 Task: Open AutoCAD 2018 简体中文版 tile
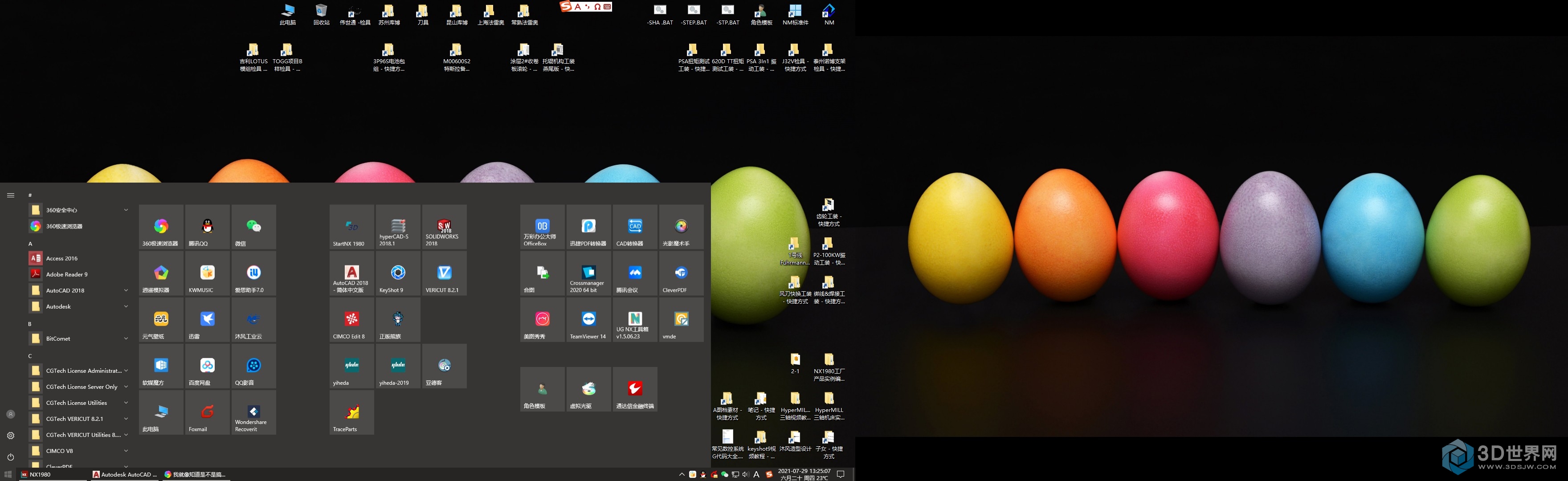pos(352,273)
